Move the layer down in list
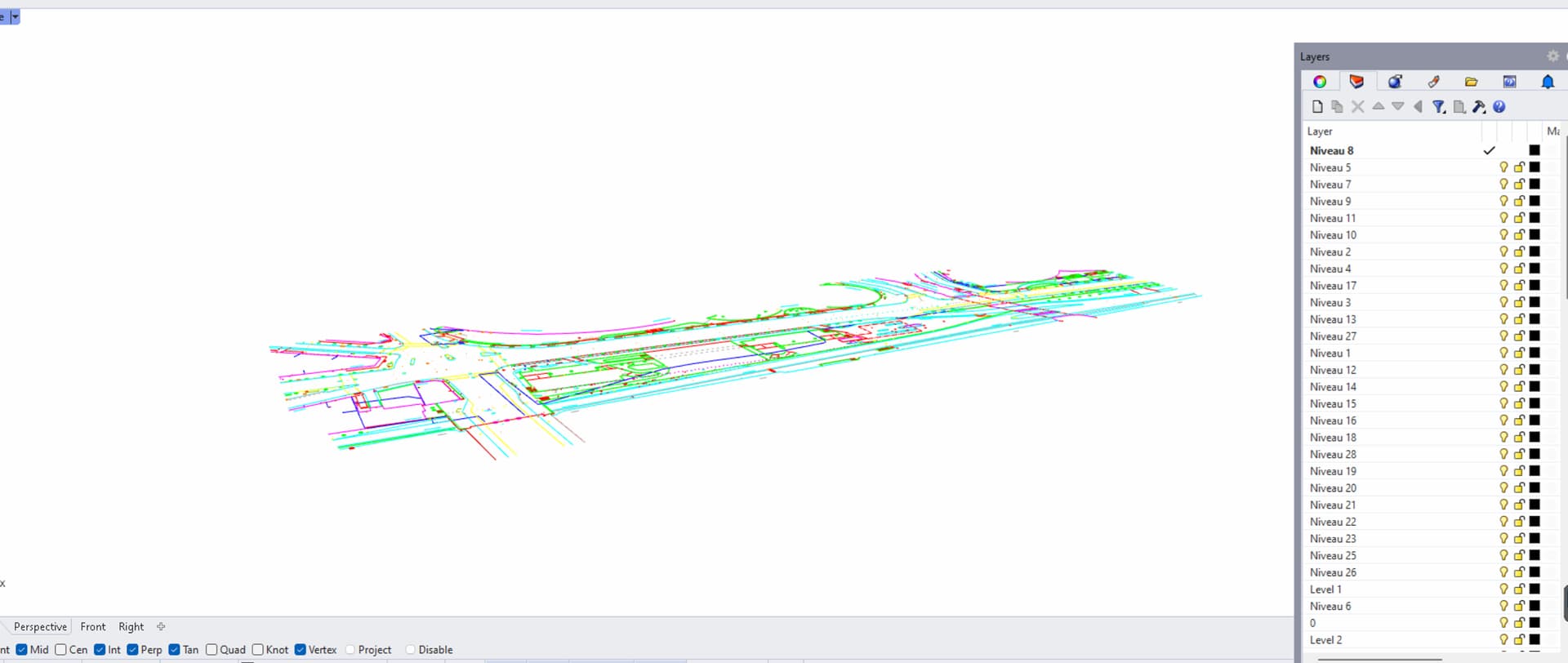 (1398, 106)
